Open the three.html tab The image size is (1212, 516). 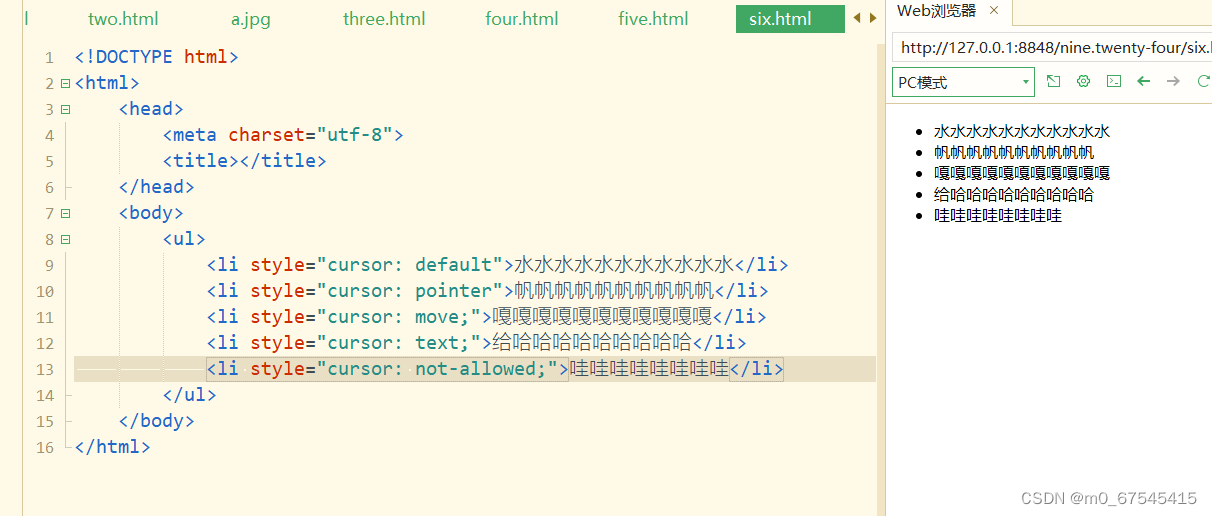384,19
